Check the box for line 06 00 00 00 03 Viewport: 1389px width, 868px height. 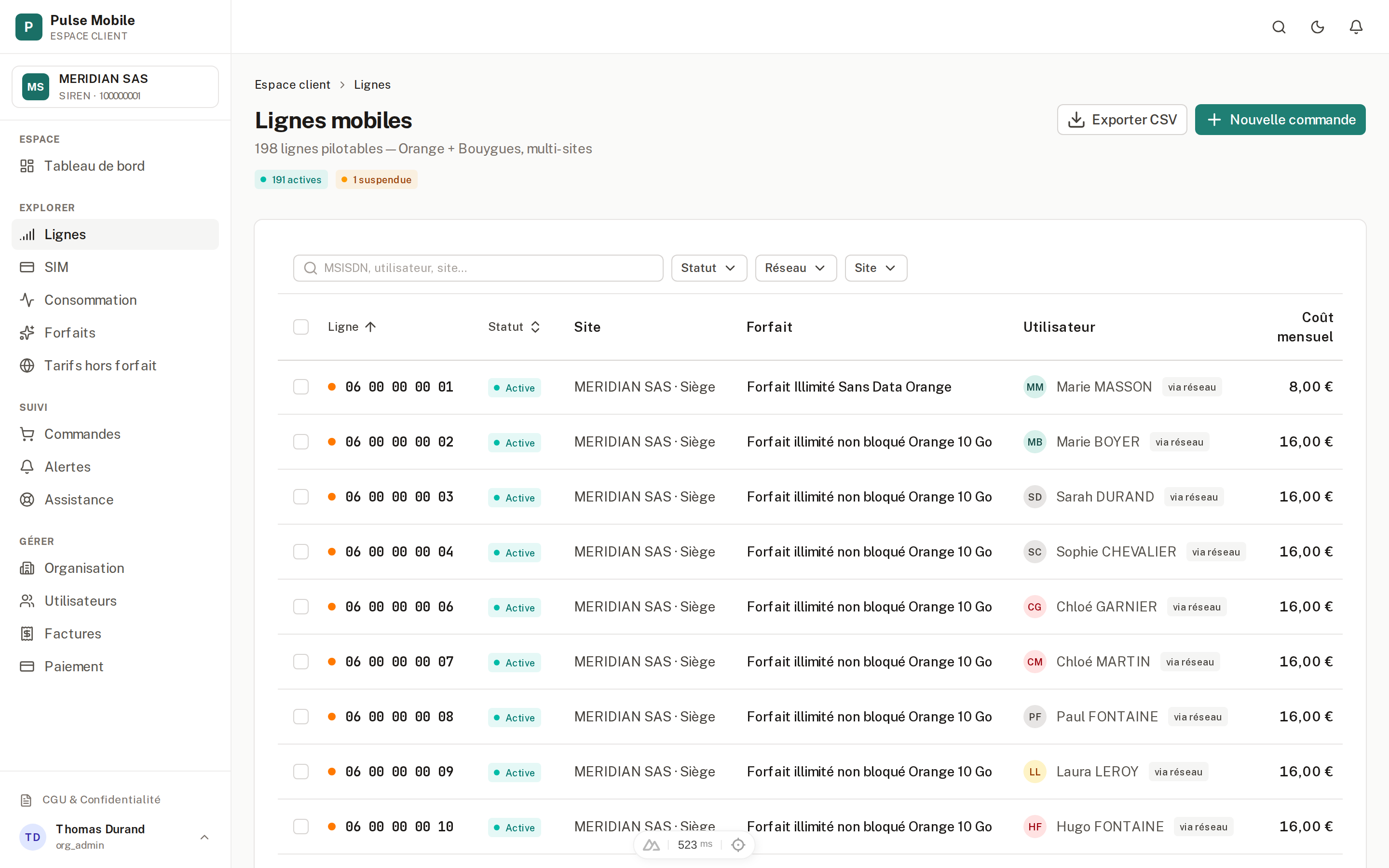coord(301,497)
